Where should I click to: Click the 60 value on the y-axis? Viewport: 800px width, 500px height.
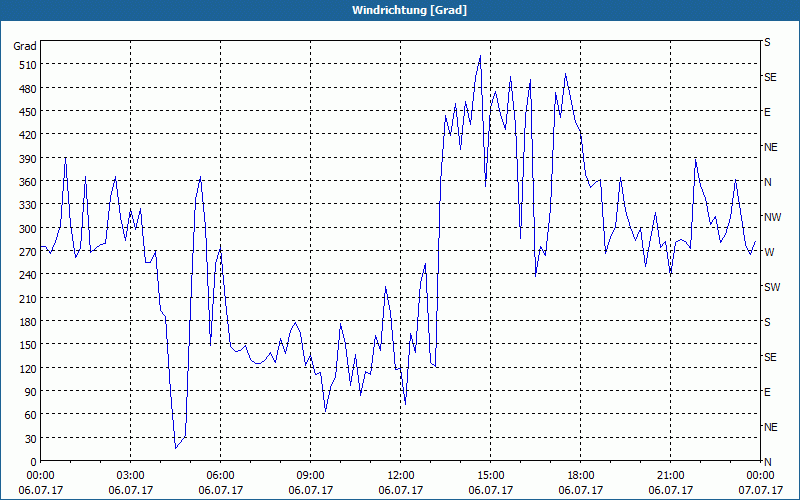(31, 415)
